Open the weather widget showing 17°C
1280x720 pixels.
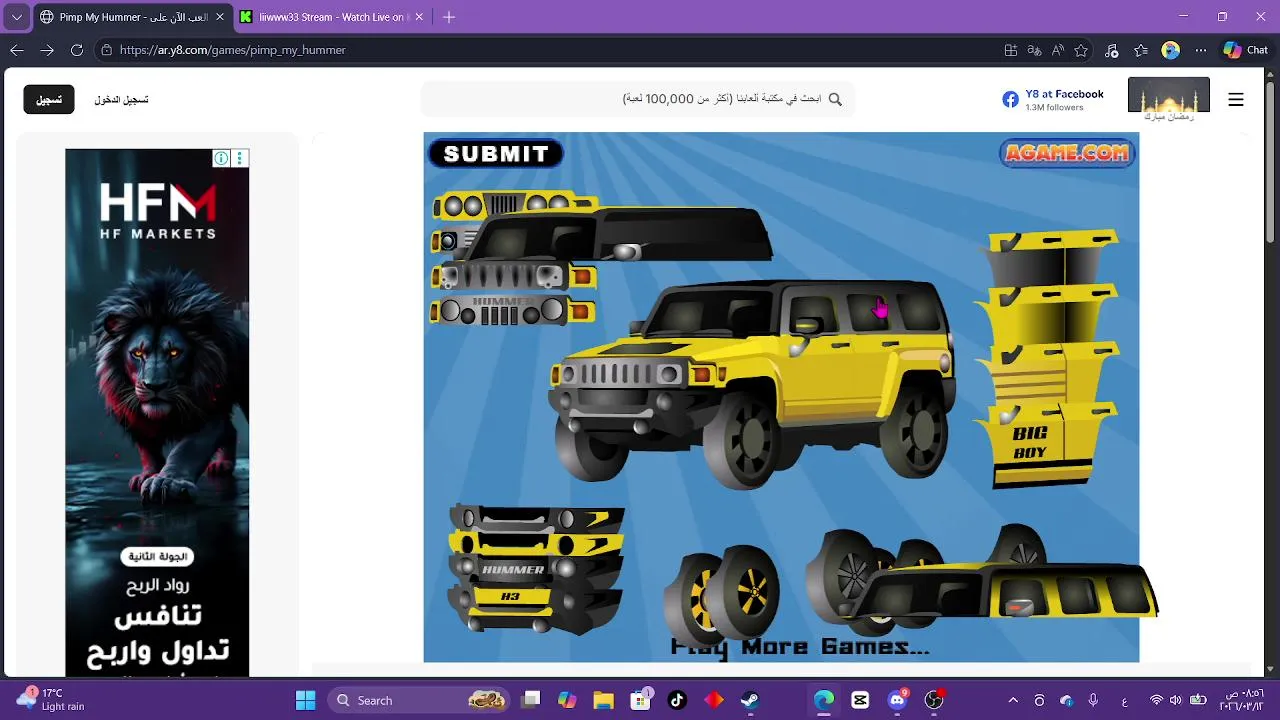pyautogui.click(x=52, y=700)
